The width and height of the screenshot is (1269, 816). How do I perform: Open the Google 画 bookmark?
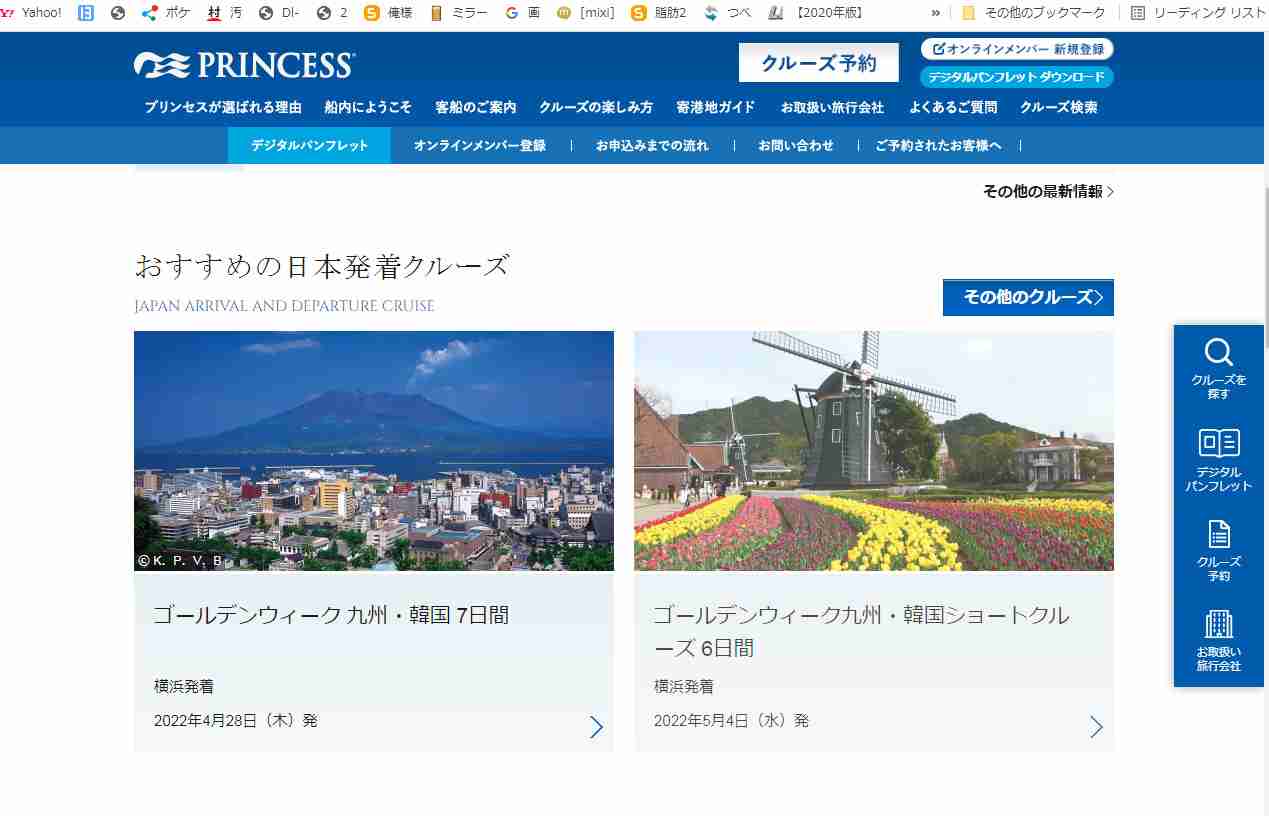tap(523, 13)
